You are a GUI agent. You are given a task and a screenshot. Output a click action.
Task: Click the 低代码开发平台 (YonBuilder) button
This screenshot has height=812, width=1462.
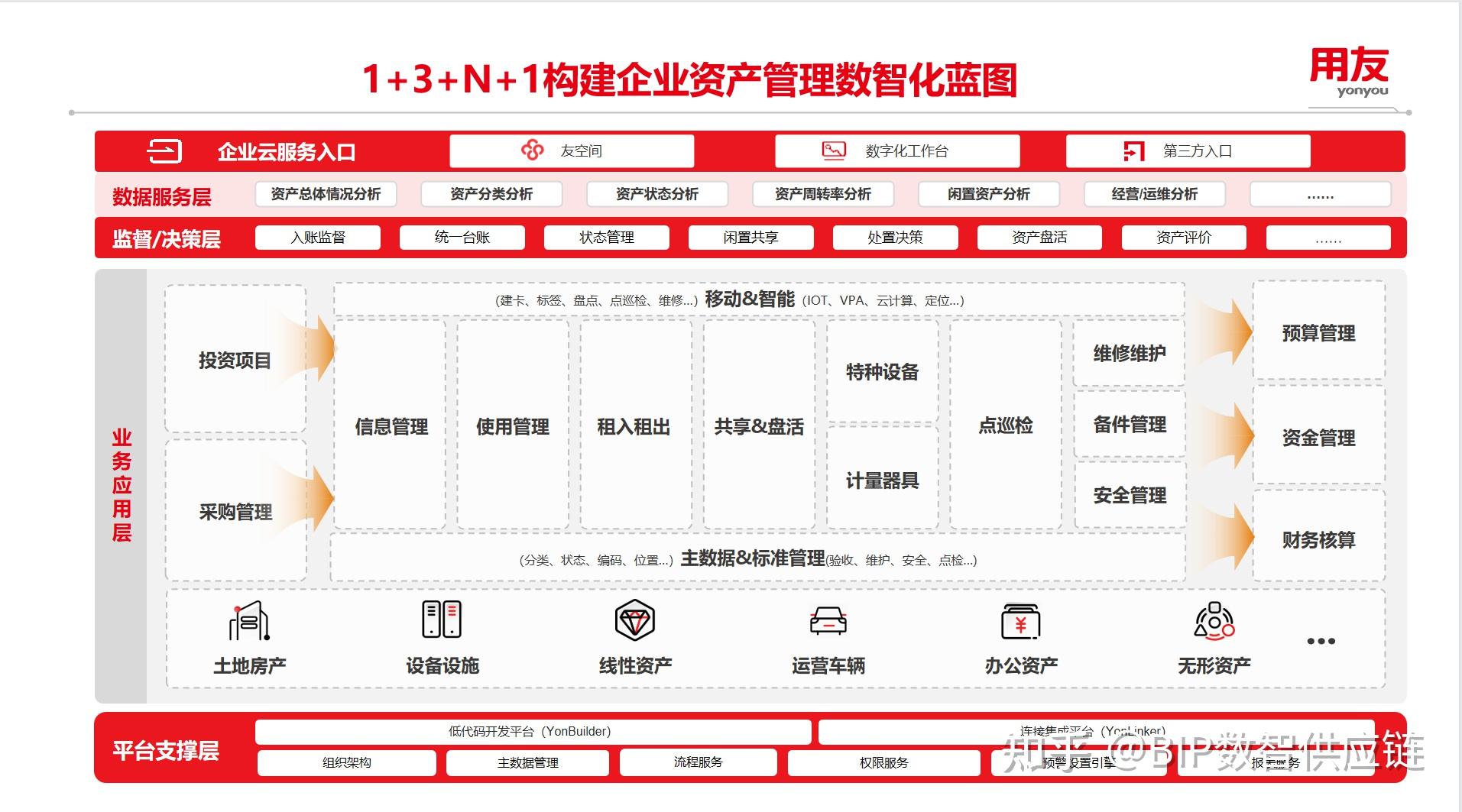point(533,731)
